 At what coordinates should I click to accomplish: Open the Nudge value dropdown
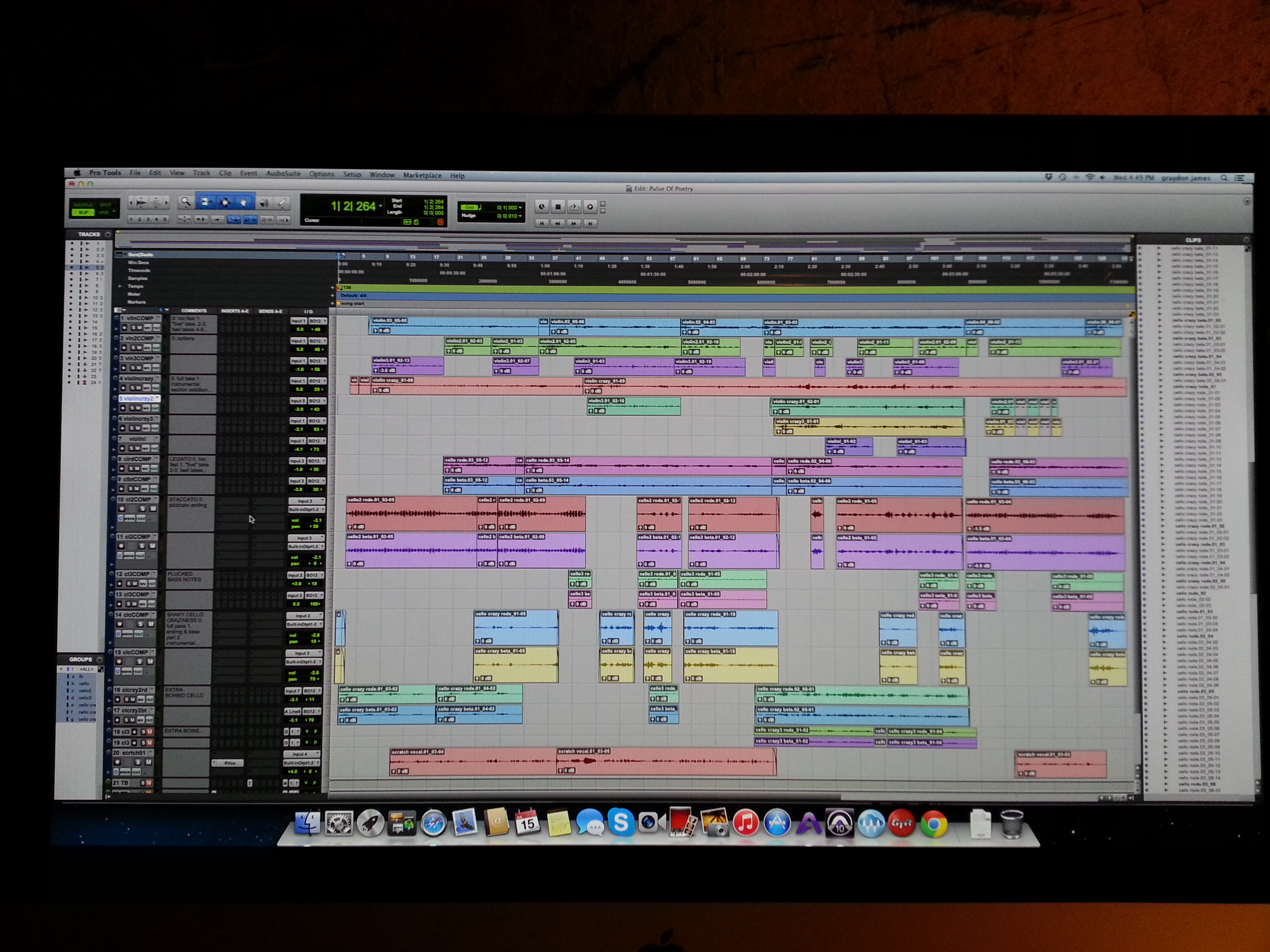(520, 216)
